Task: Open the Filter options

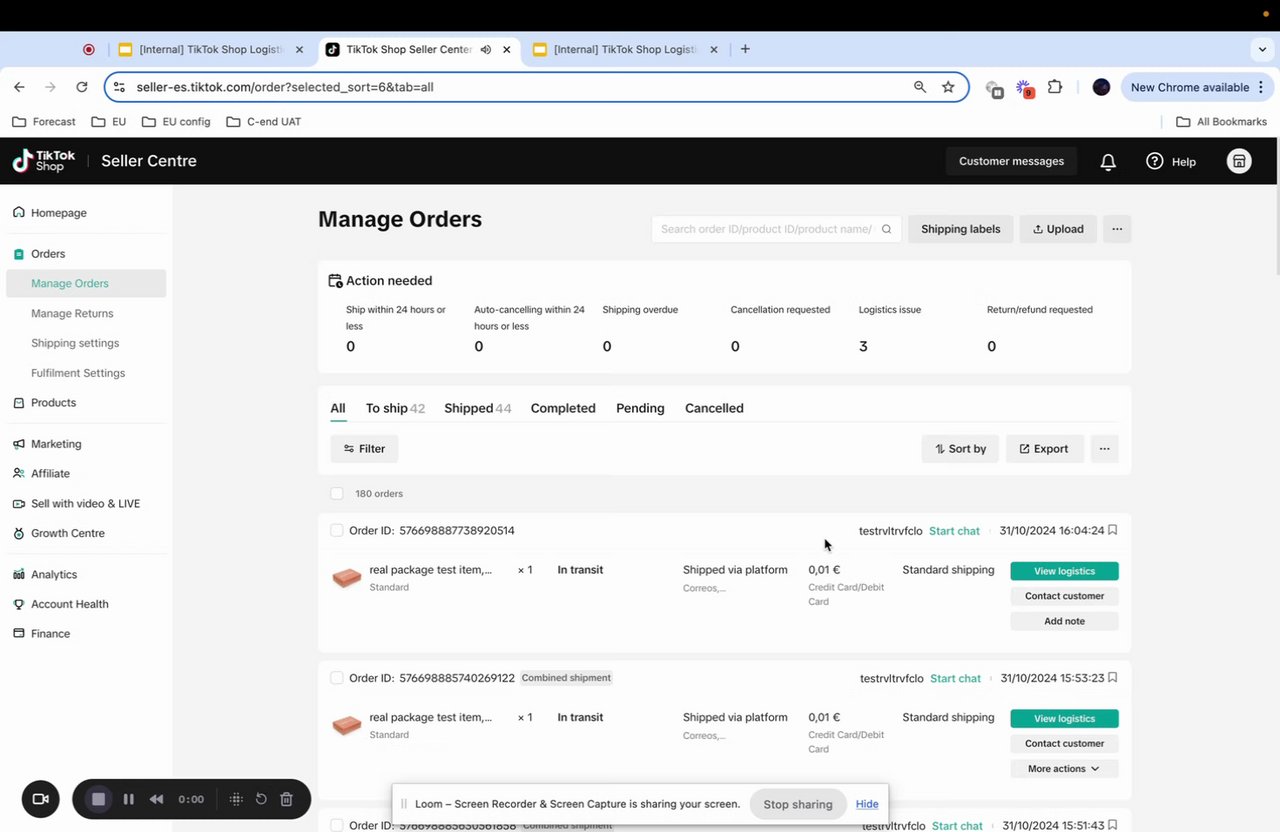Action: click(x=364, y=449)
